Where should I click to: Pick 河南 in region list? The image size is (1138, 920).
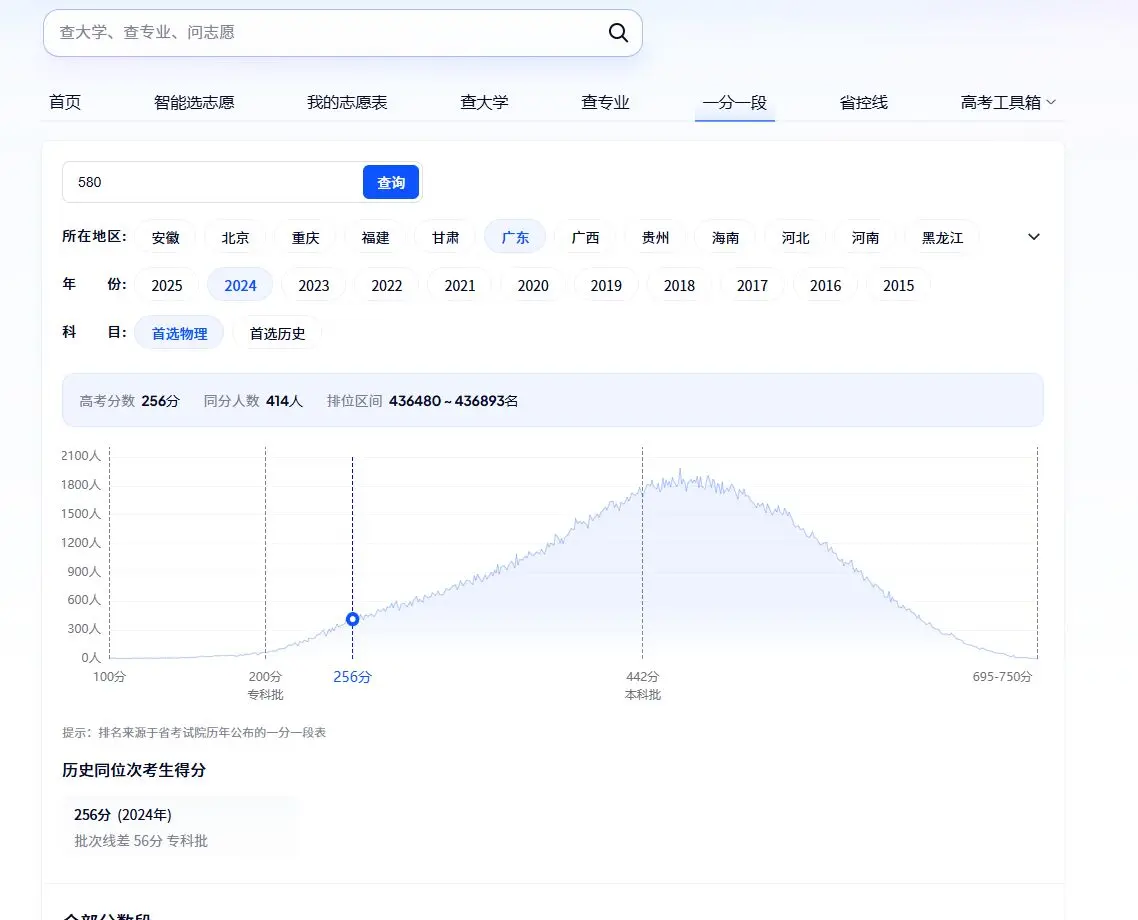click(x=865, y=238)
